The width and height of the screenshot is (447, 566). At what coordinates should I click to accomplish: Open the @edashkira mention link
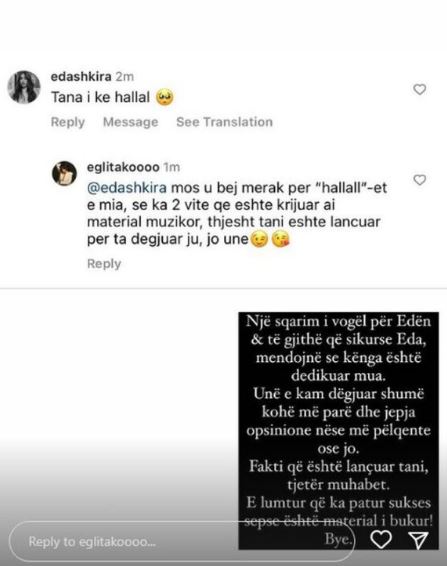tap(127, 188)
